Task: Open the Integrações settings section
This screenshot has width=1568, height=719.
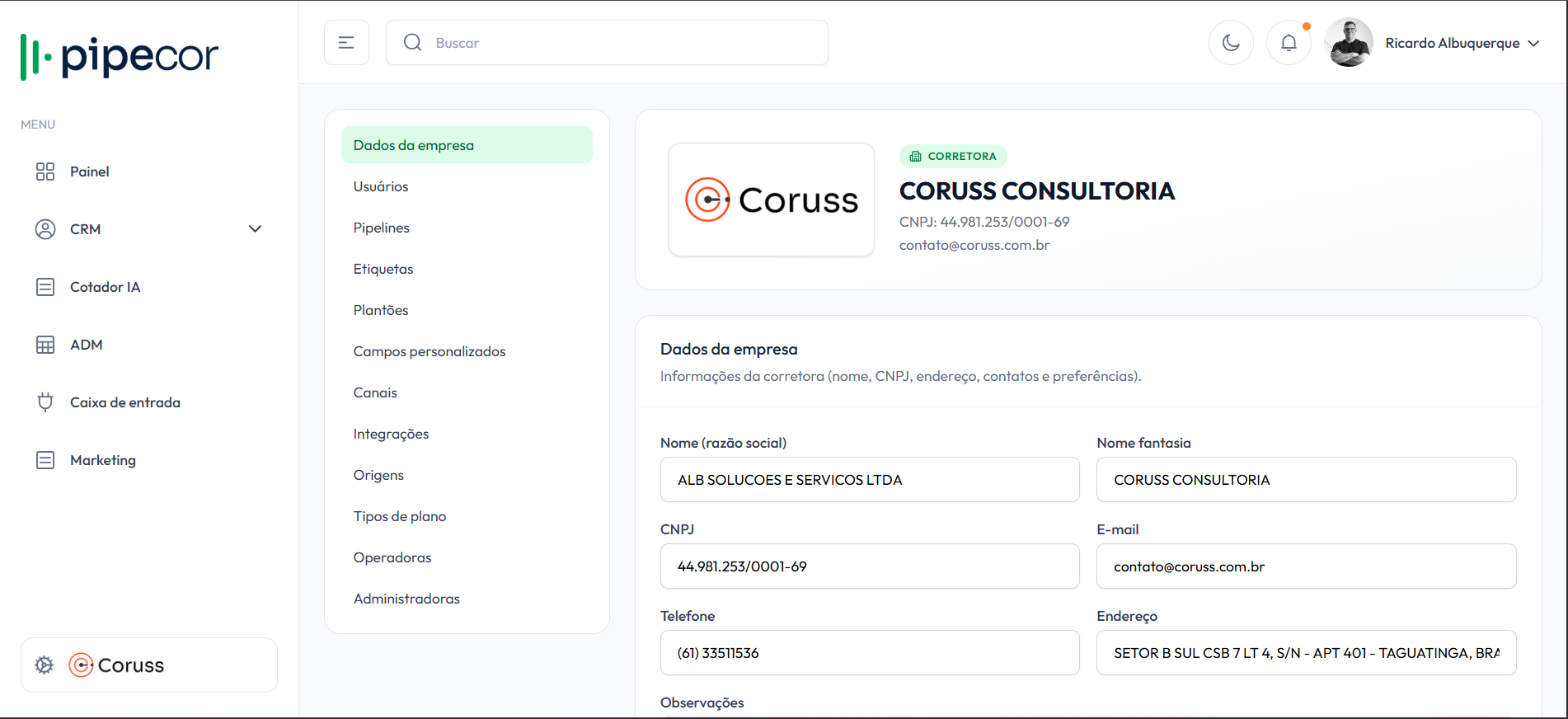Action: click(467, 434)
